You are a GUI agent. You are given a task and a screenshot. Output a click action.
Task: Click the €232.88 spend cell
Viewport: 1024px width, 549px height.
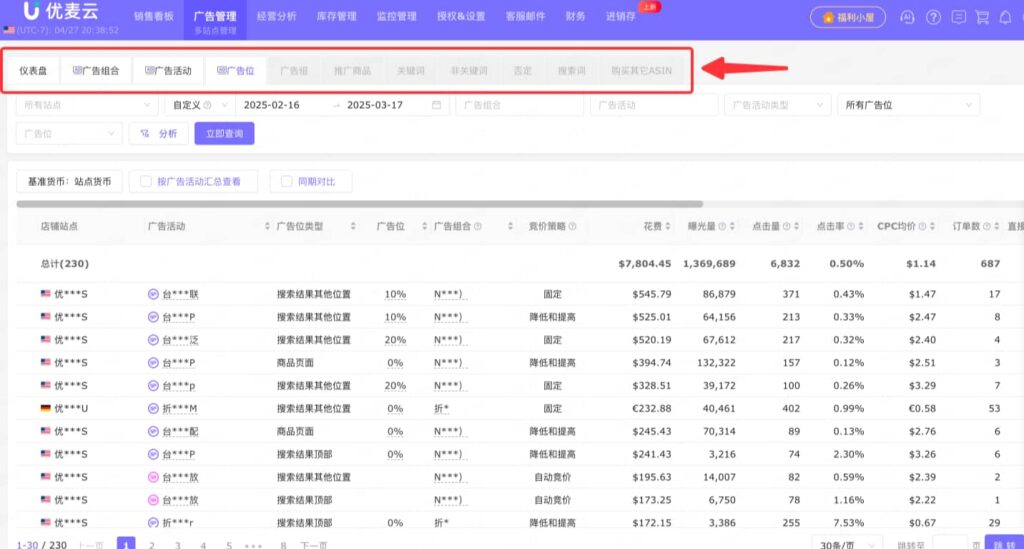(651, 409)
